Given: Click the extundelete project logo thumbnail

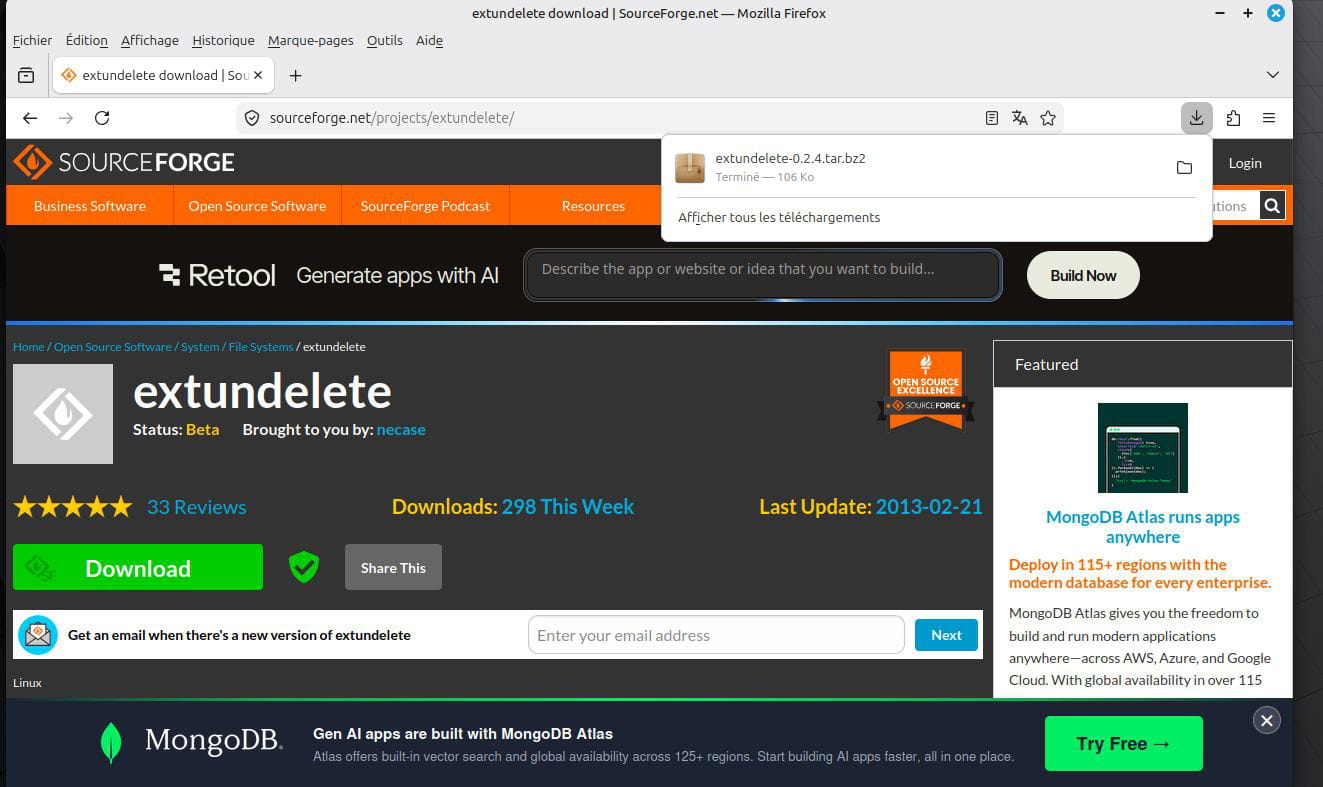Looking at the screenshot, I should pyautogui.click(x=63, y=414).
